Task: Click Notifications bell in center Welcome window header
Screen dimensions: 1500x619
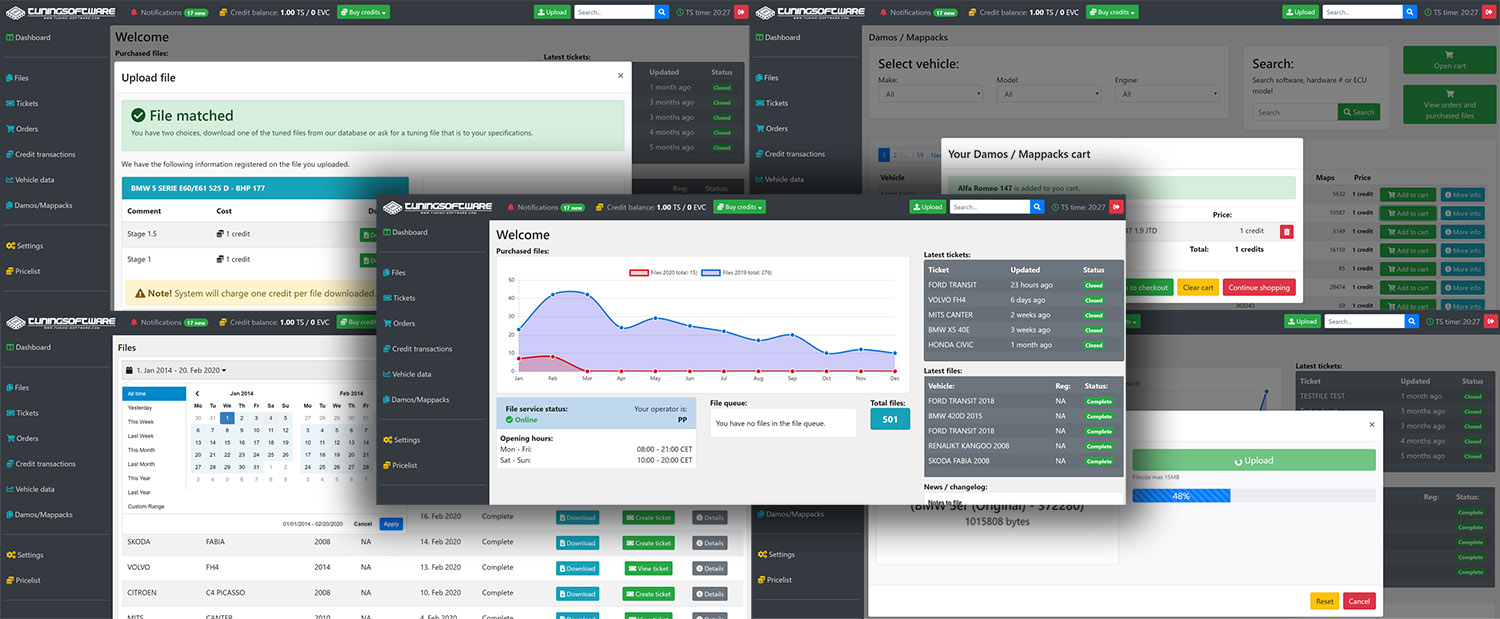Action: point(511,207)
